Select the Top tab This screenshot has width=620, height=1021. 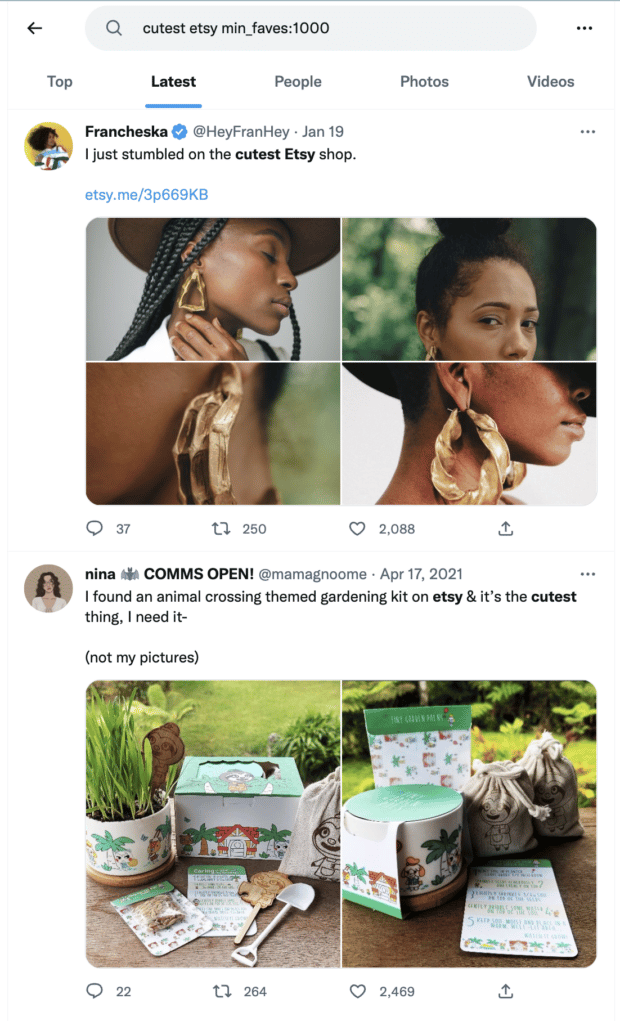click(x=59, y=81)
